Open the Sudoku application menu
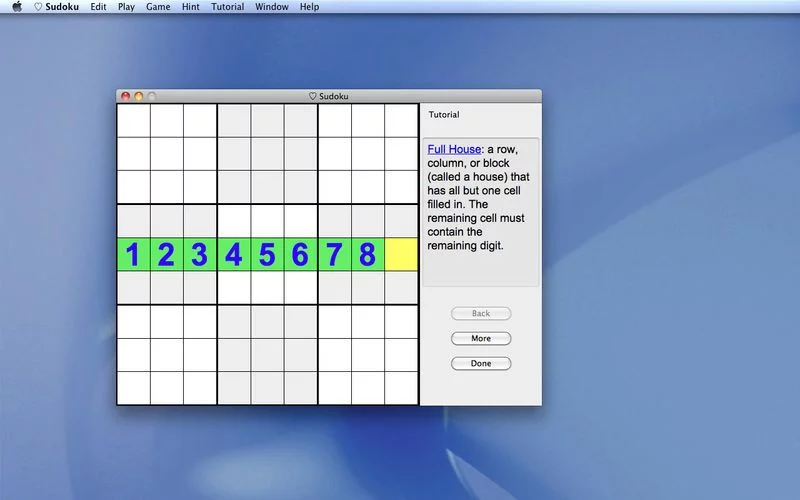The image size is (800, 500). 56,7
